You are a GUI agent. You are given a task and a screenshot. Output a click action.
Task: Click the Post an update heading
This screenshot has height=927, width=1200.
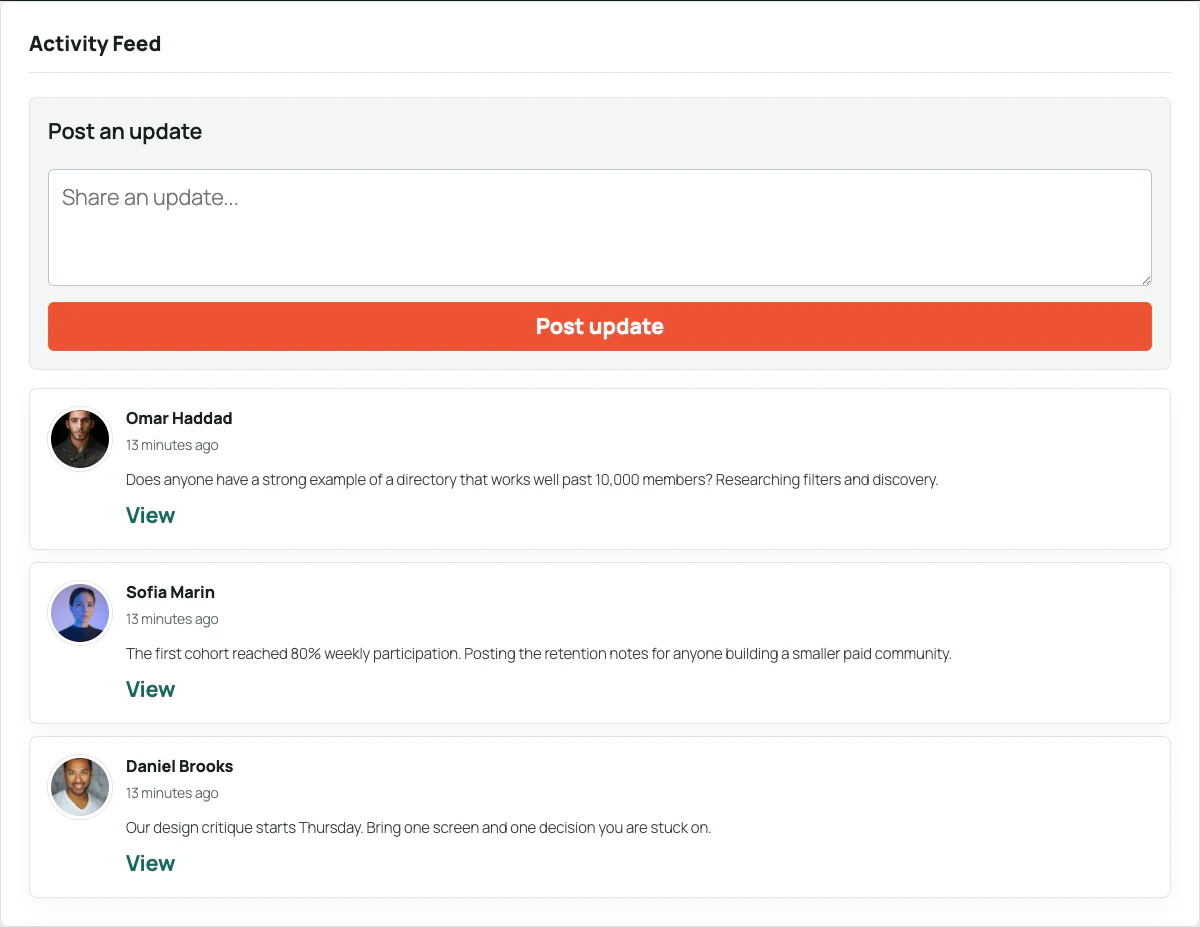(125, 131)
